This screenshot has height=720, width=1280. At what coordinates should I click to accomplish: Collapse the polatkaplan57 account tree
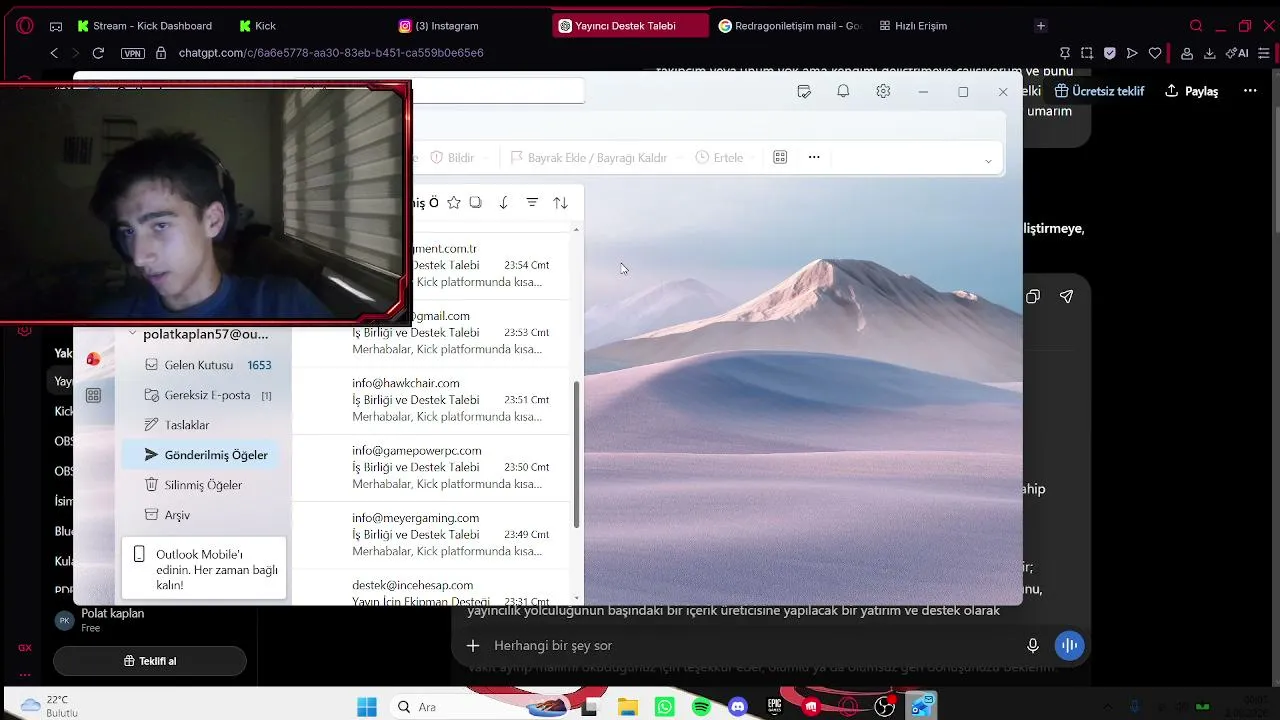(x=132, y=334)
